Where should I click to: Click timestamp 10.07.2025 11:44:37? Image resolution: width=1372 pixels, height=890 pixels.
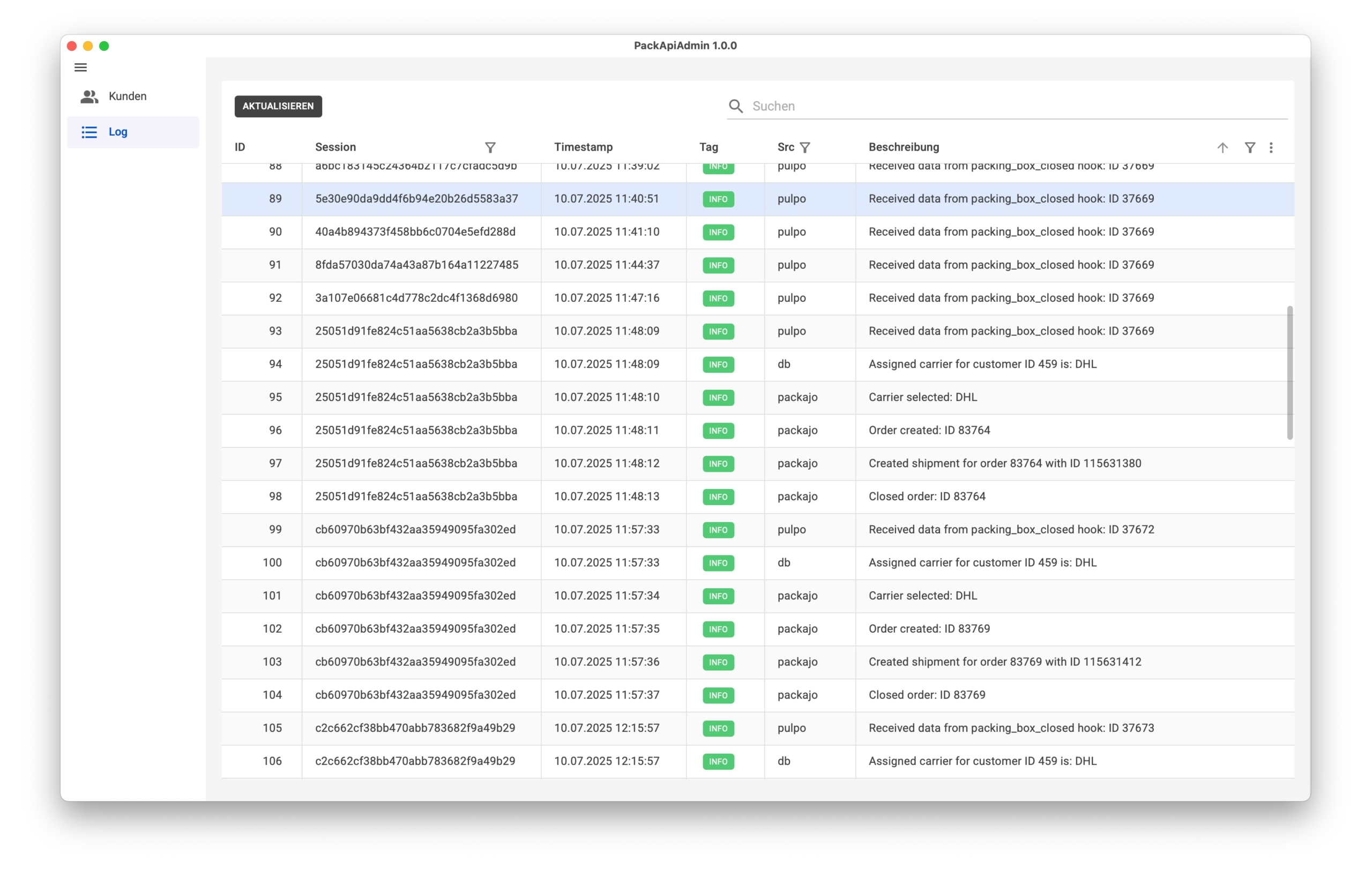[x=607, y=265]
